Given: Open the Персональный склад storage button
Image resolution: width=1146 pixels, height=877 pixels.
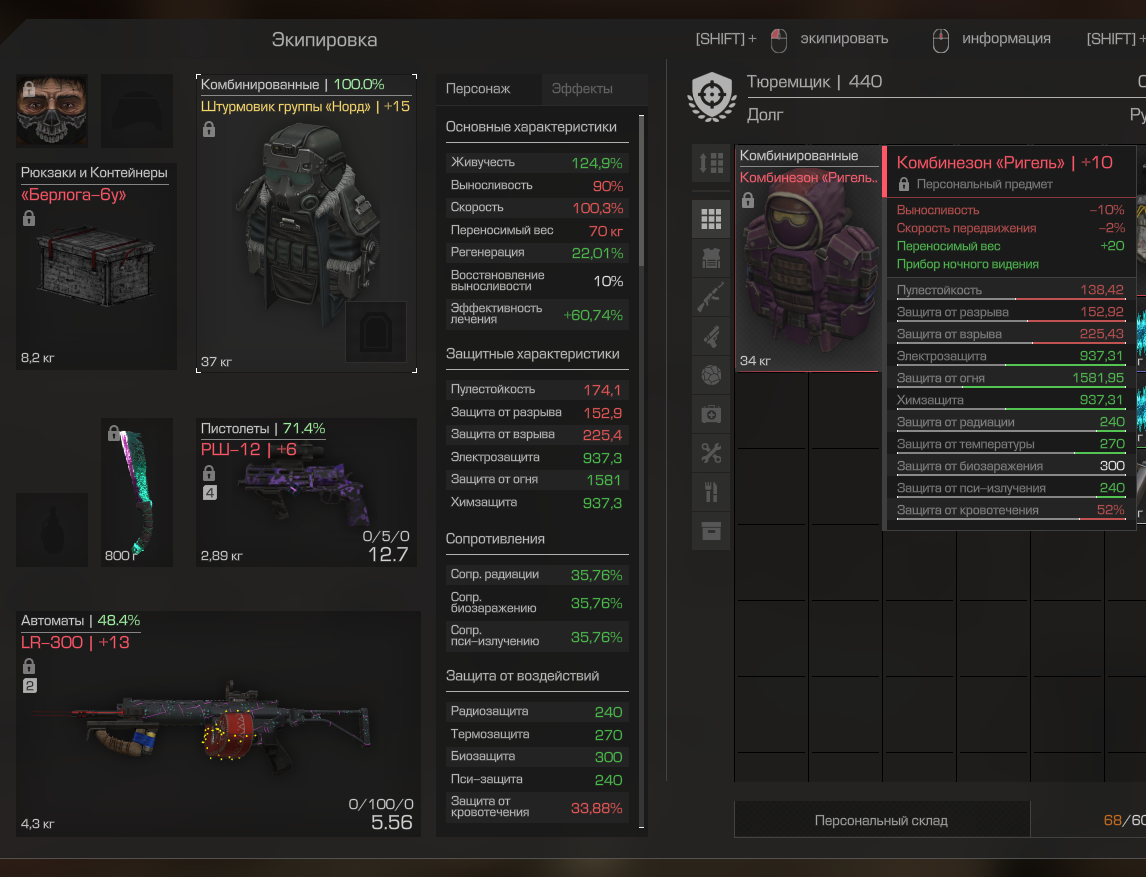Looking at the screenshot, I should [882, 820].
